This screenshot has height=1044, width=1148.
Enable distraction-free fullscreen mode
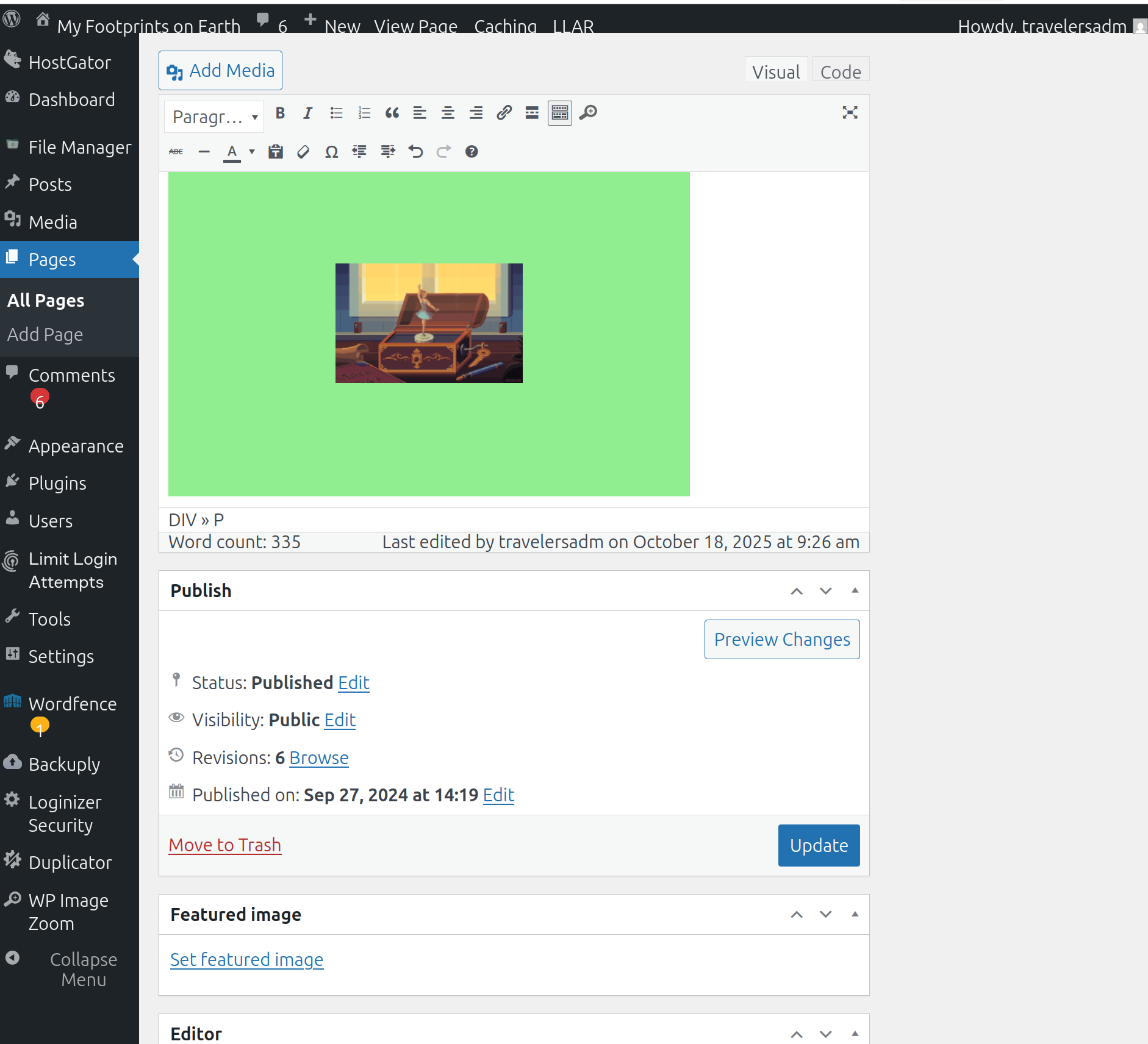850,113
